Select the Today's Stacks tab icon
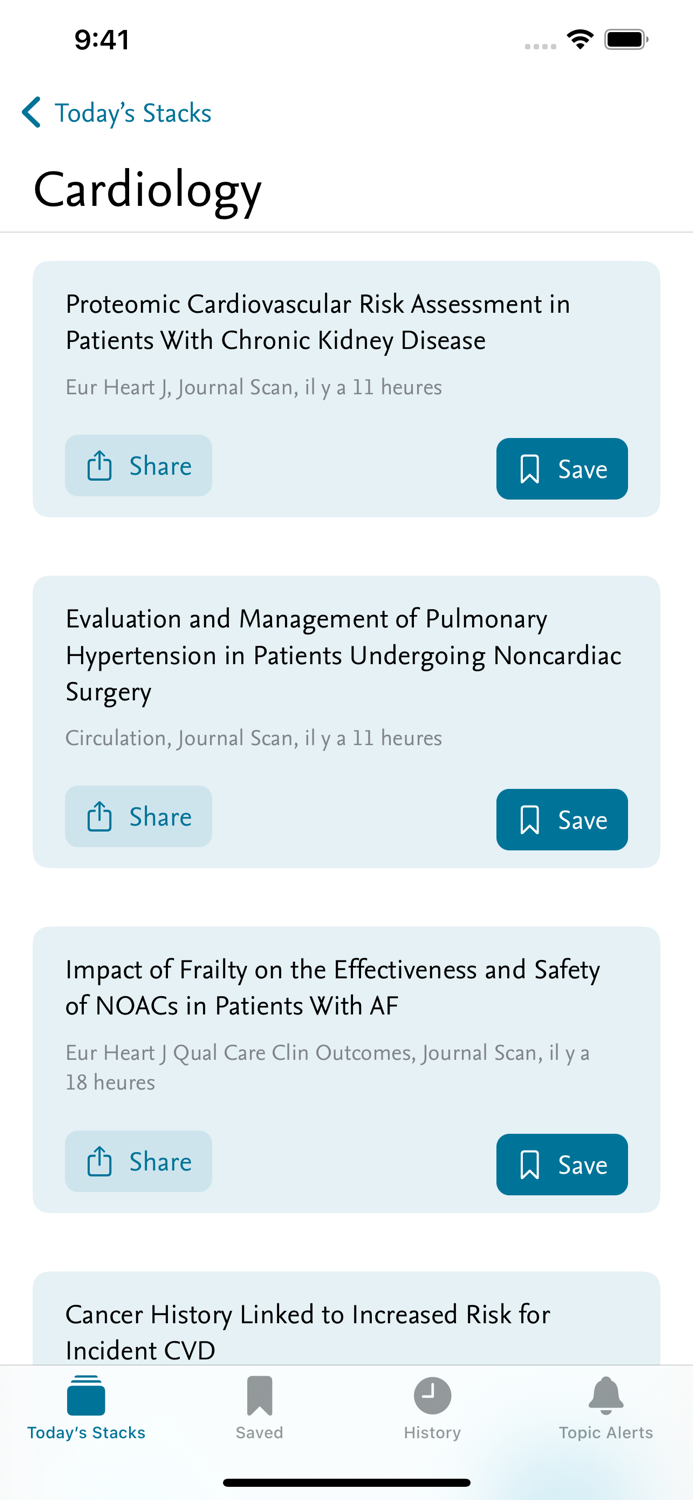Image resolution: width=693 pixels, height=1500 pixels. pos(86,1395)
